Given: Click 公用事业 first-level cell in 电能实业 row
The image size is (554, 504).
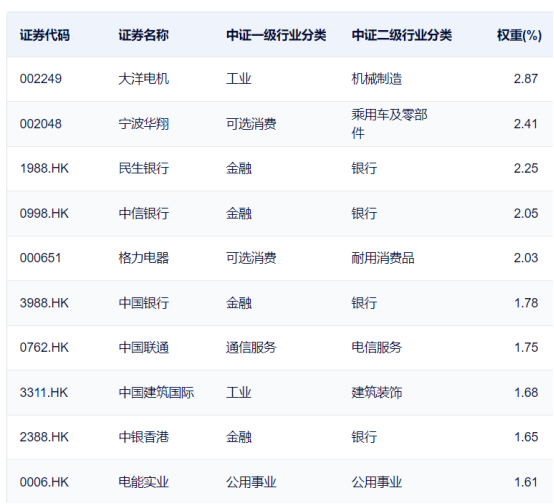Looking at the screenshot, I should click(x=251, y=482).
